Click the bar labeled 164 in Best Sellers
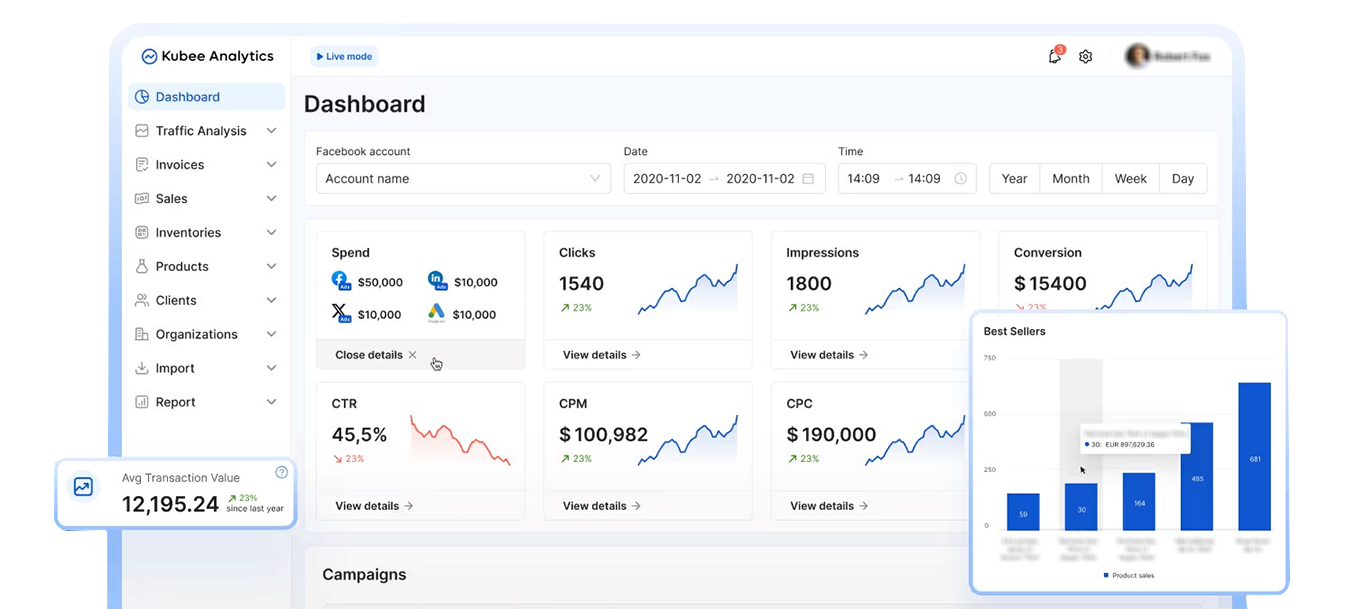This screenshot has height=609, width=1354. (x=1139, y=502)
